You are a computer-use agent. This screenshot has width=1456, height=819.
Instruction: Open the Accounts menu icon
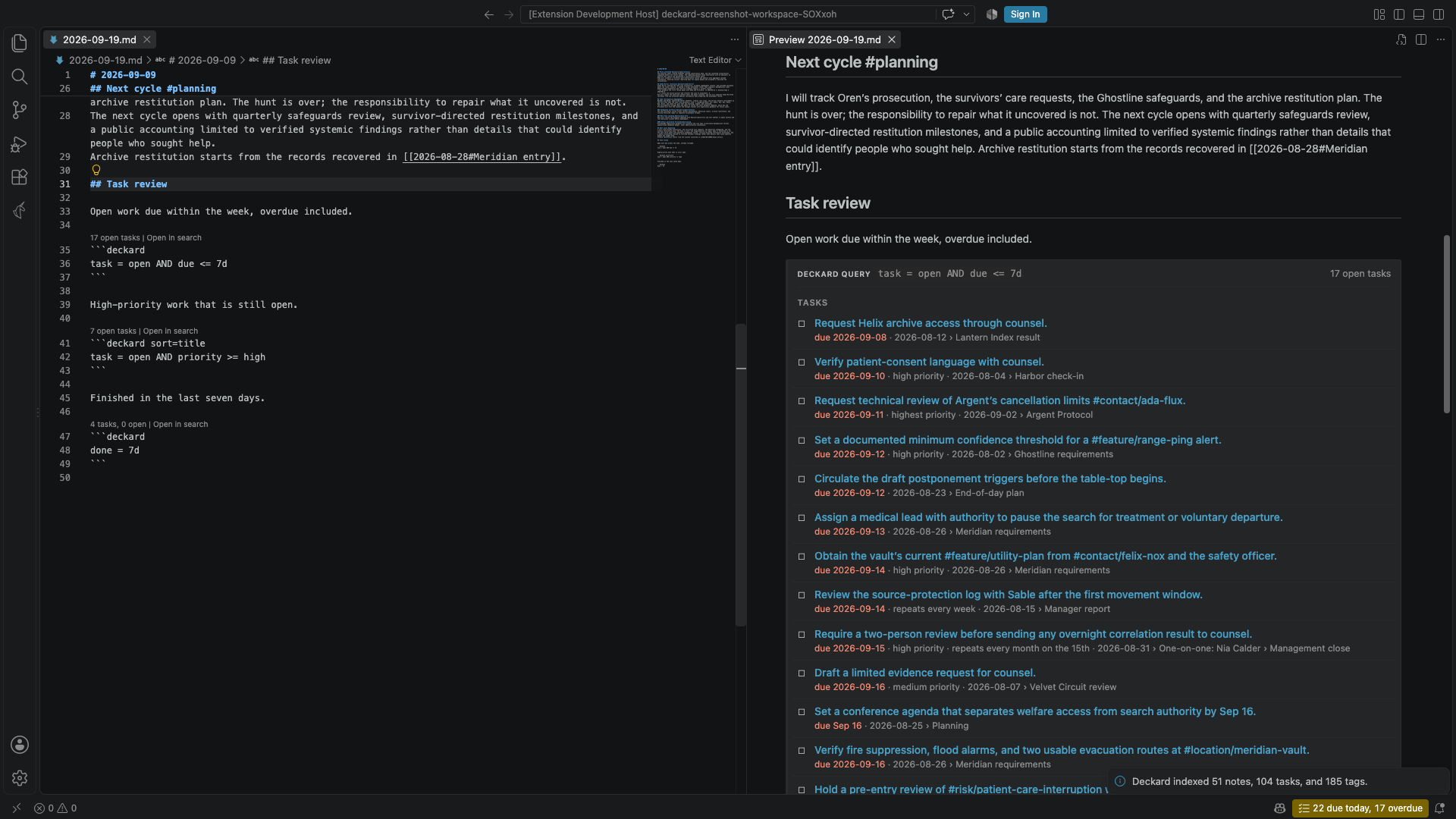point(20,745)
